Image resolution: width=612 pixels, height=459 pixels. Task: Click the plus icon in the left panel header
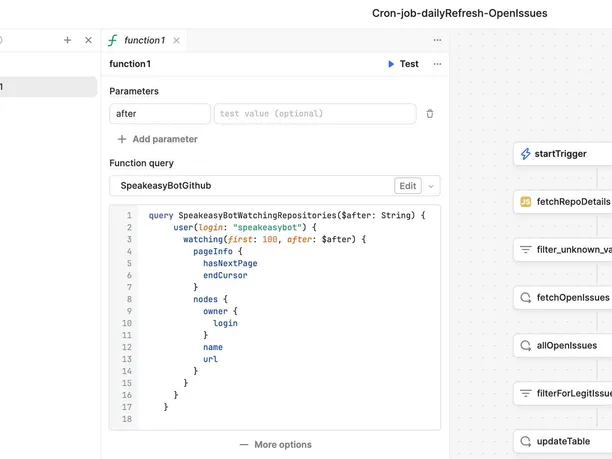tap(68, 40)
